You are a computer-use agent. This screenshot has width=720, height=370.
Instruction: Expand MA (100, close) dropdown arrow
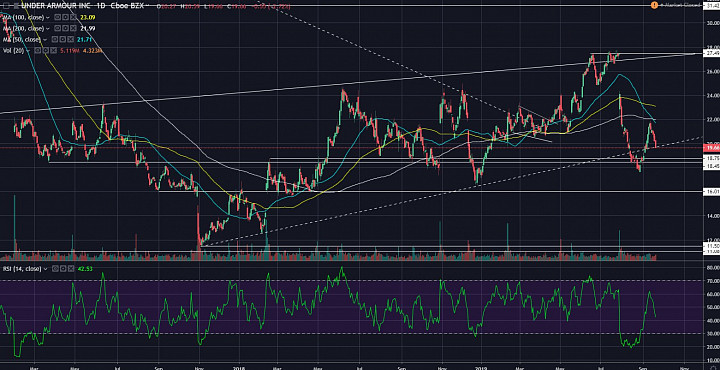48,17
